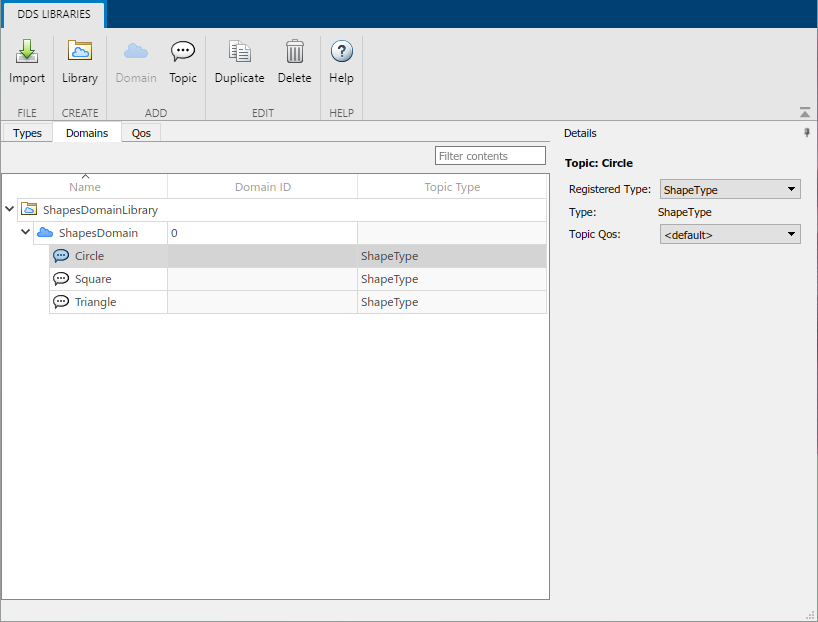Collapse the ShapesDomain node arrow
This screenshot has height=622, width=818.
point(26,232)
